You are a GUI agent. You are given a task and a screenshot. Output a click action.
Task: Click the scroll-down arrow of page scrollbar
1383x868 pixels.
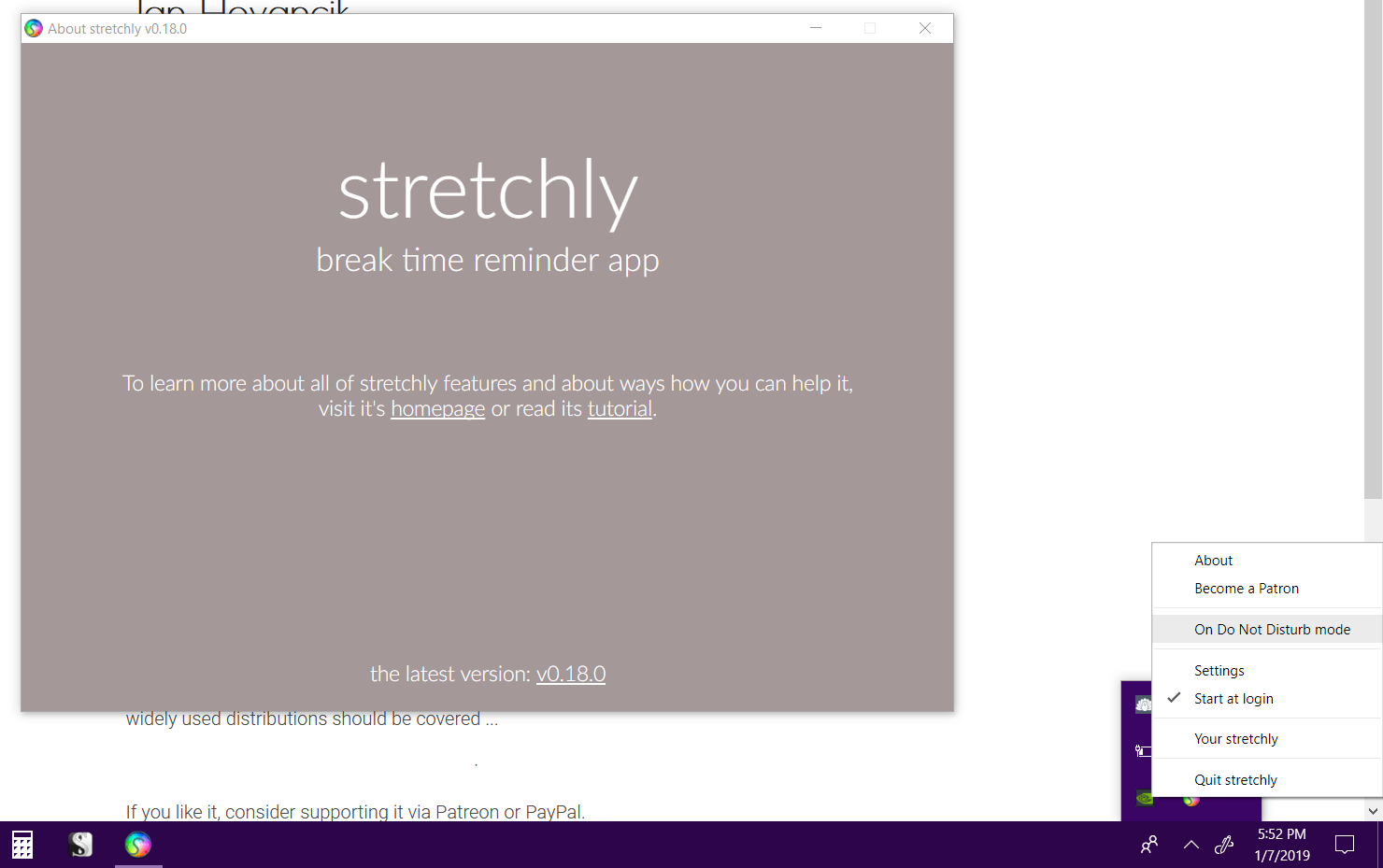tap(1373, 811)
